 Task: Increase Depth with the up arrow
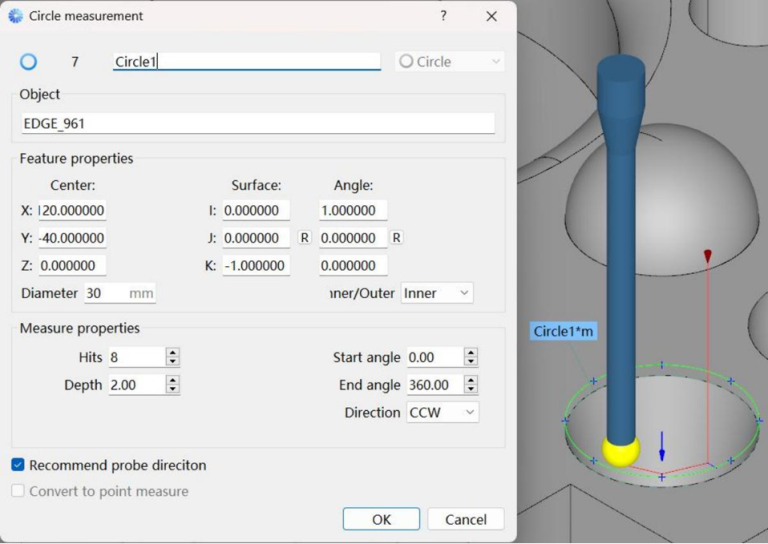point(172,380)
